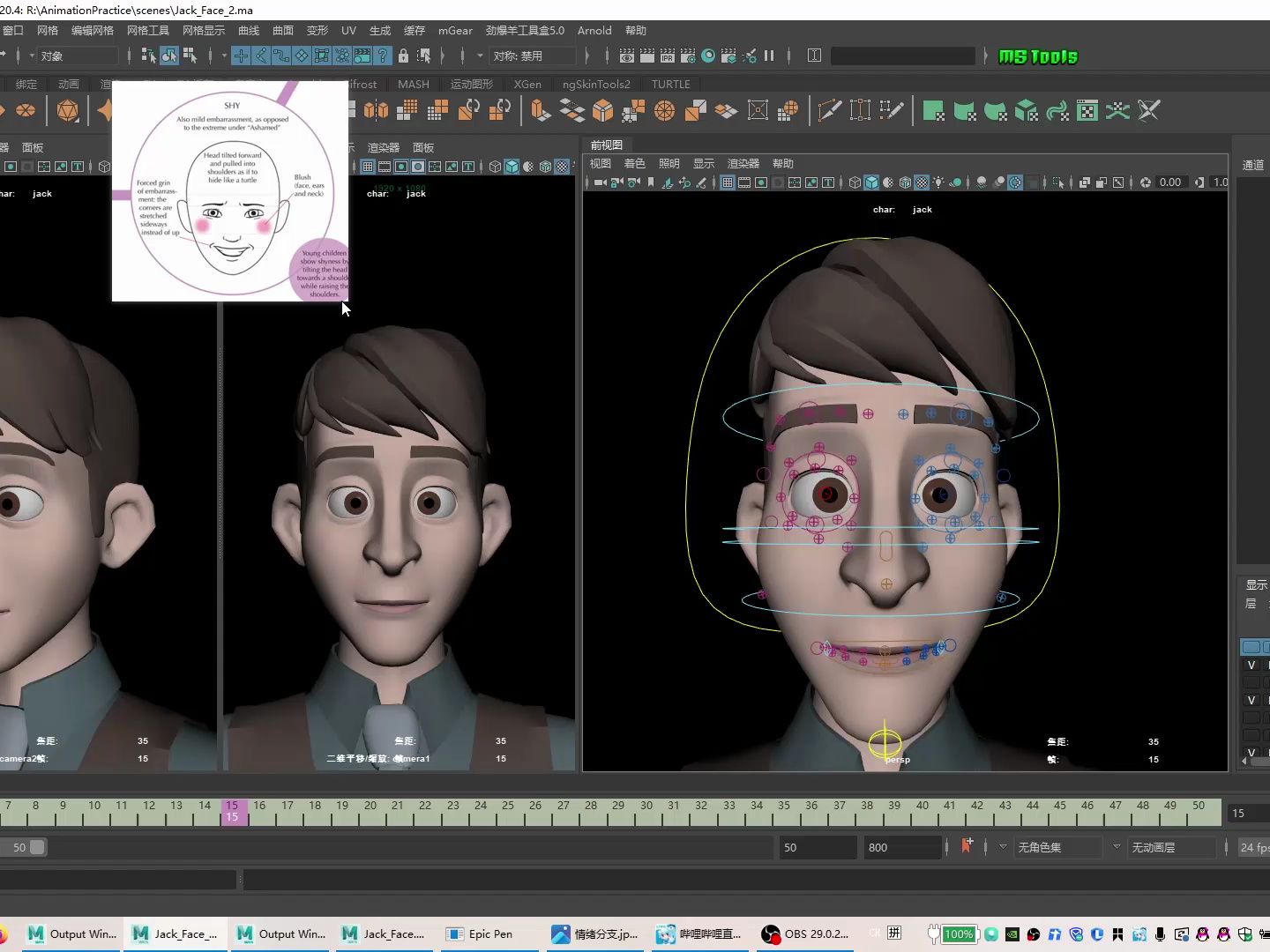This screenshot has width=1270, height=952.
Task: Open the 着色 menu in front view
Action: pos(634,163)
